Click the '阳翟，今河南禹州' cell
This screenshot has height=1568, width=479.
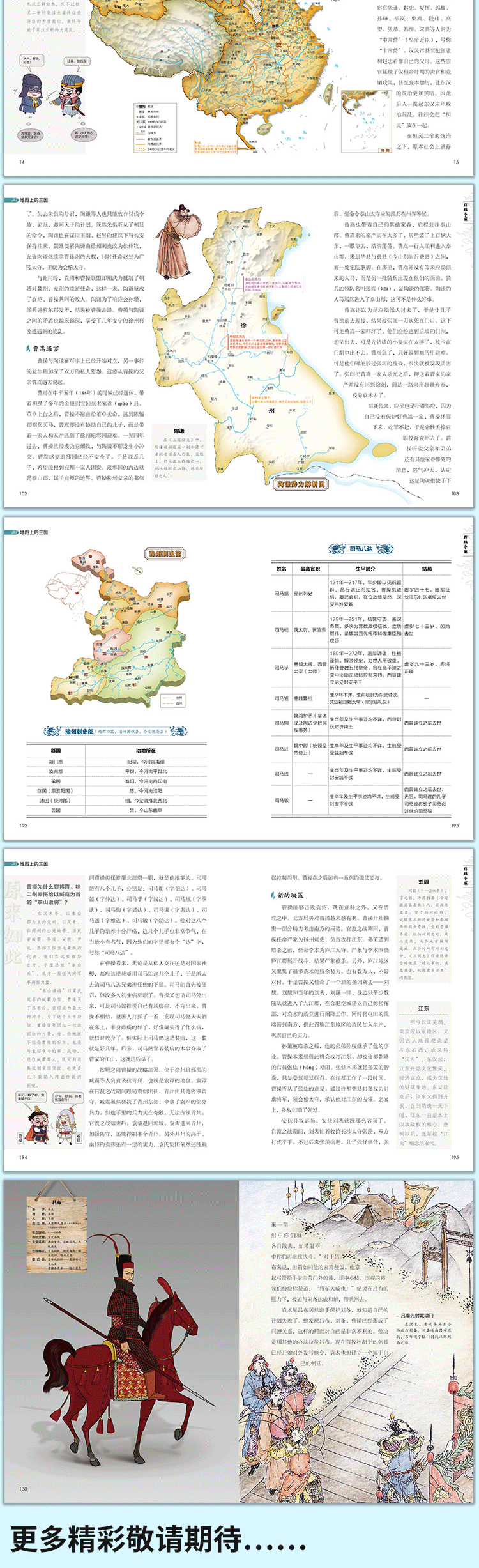146,762
